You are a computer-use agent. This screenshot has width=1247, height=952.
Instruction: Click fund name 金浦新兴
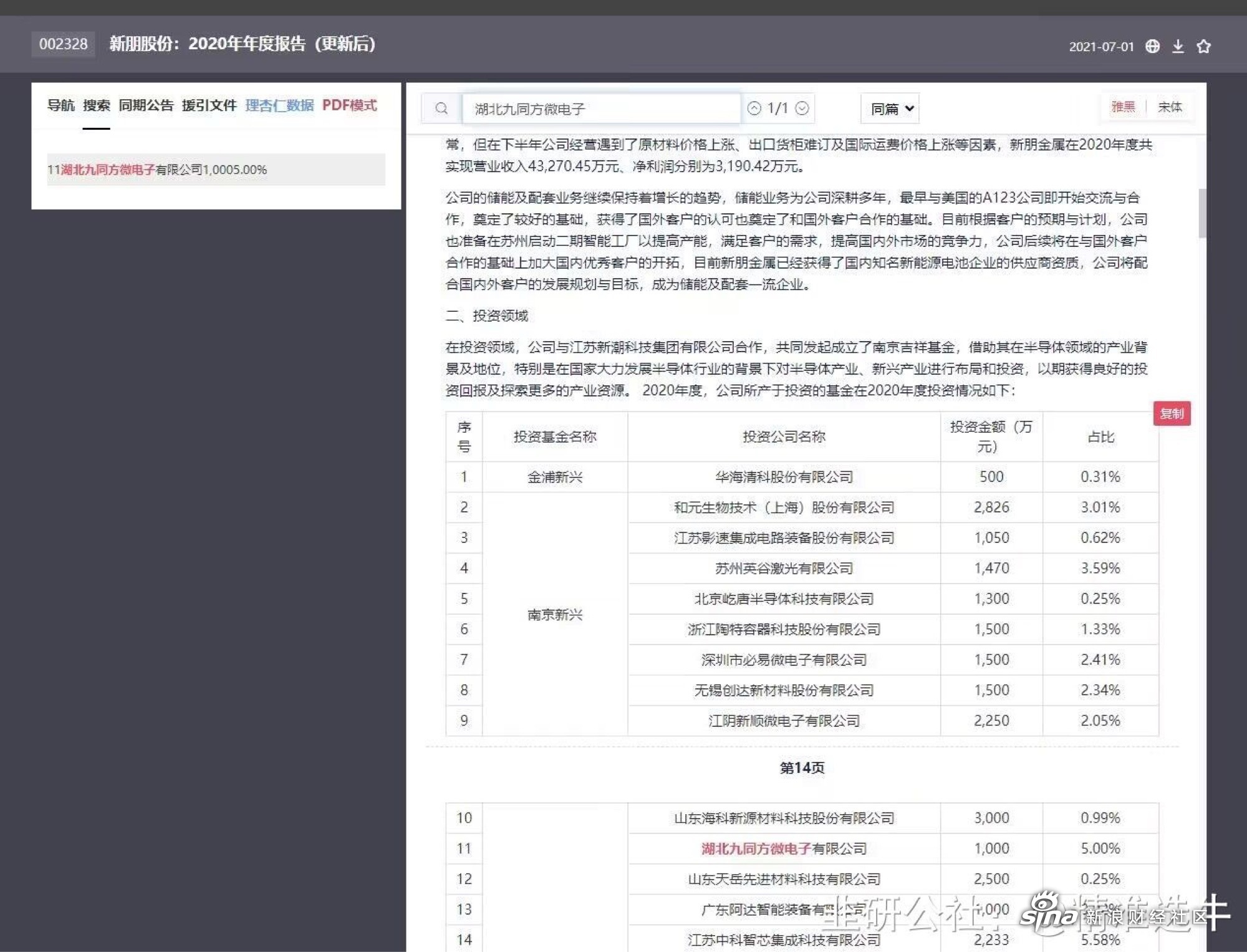[x=555, y=477]
